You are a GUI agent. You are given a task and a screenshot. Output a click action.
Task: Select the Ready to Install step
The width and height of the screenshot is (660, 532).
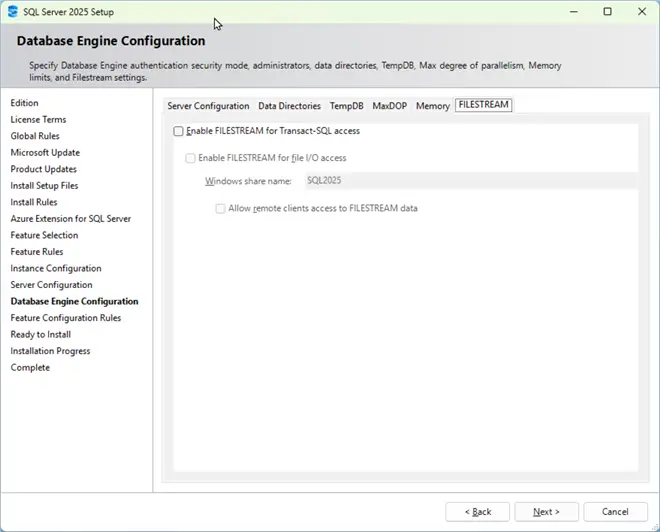pyautogui.click(x=40, y=334)
